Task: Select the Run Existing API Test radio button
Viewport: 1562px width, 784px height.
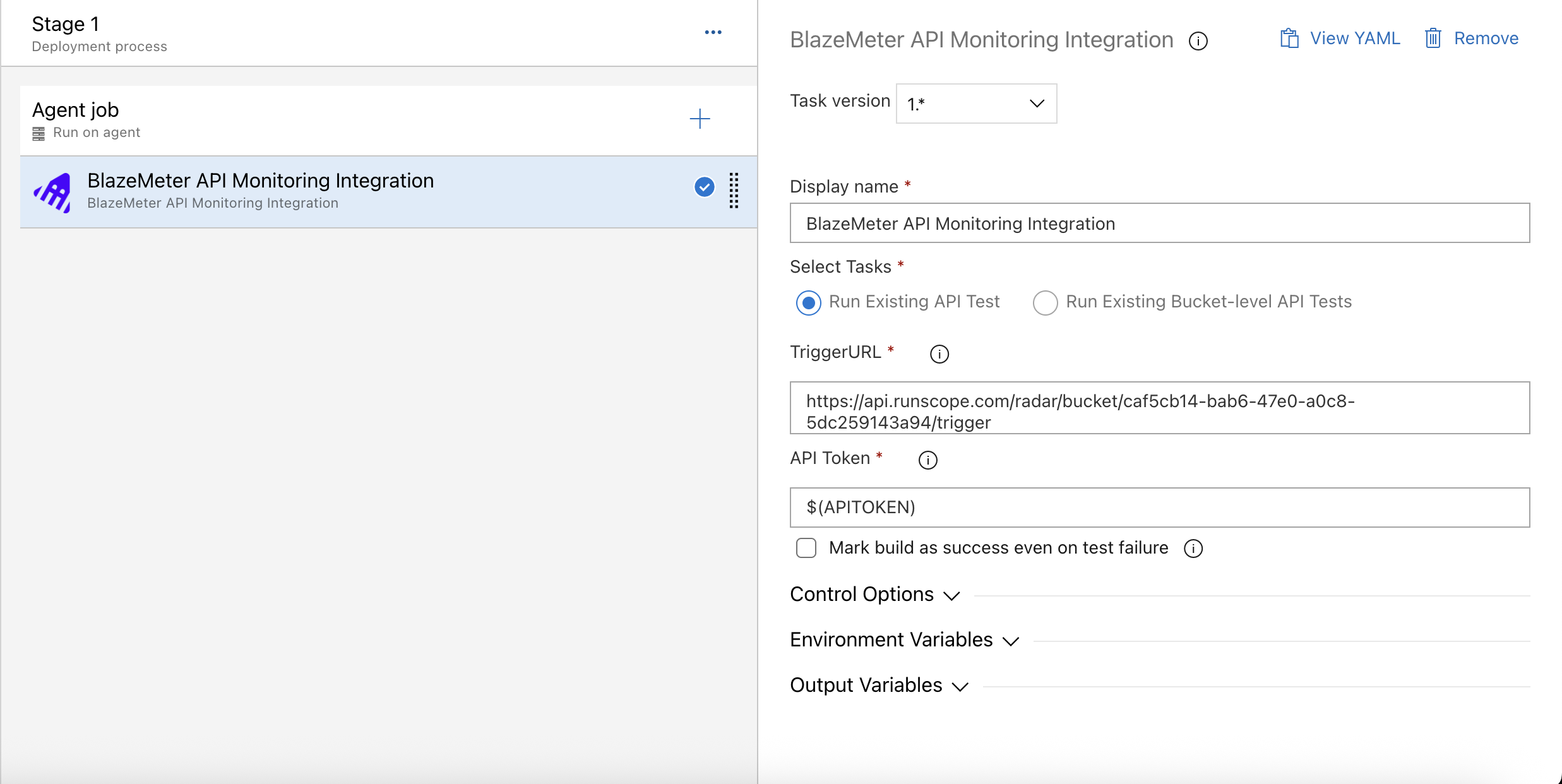Action: click(x=808, y=302)
